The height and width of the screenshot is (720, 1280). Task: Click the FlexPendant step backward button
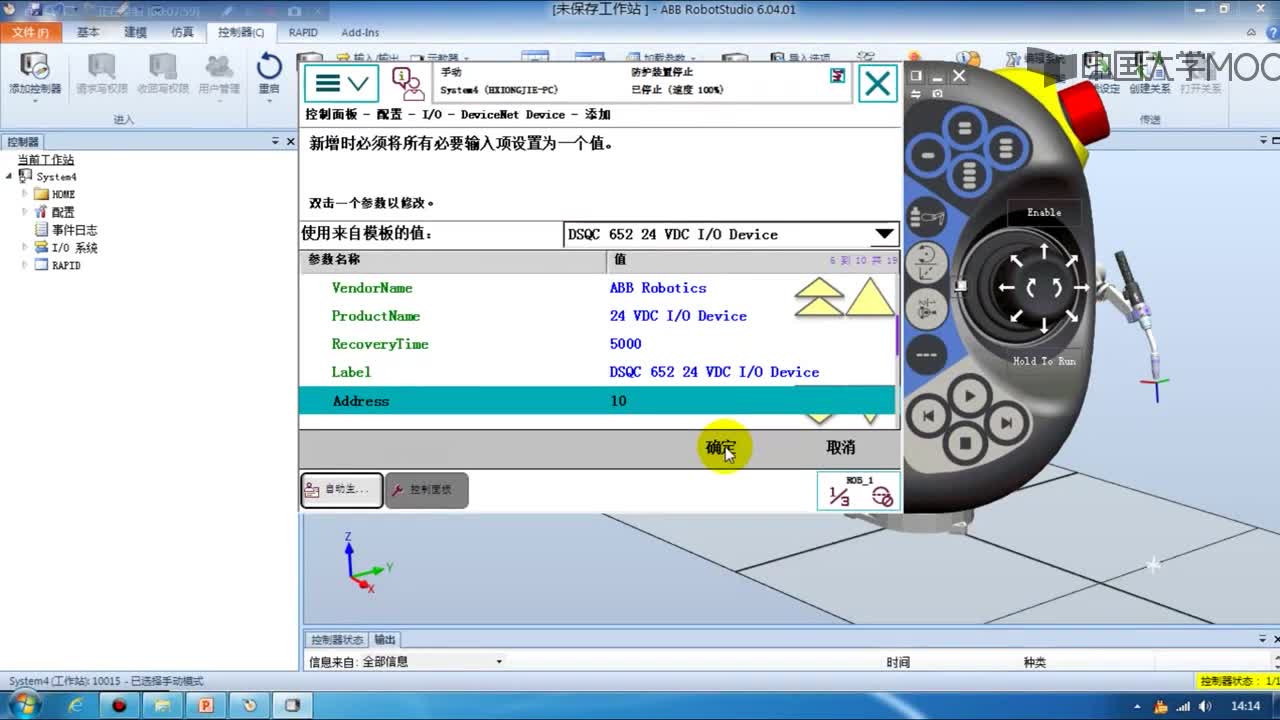[x=929, y=418]
